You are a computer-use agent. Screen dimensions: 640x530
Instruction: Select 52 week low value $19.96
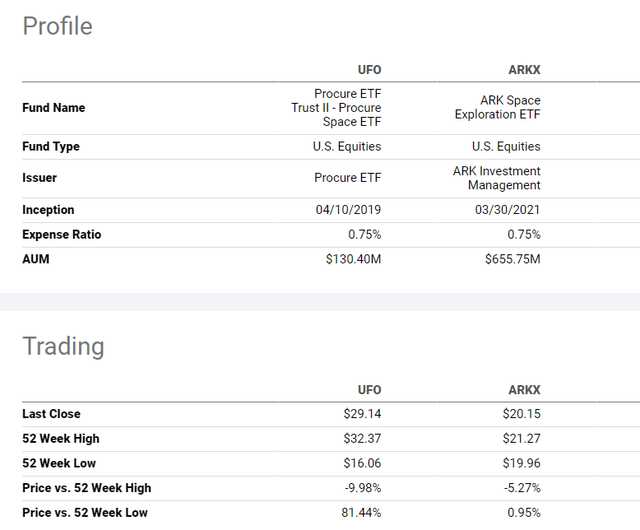tap(522, 463)
